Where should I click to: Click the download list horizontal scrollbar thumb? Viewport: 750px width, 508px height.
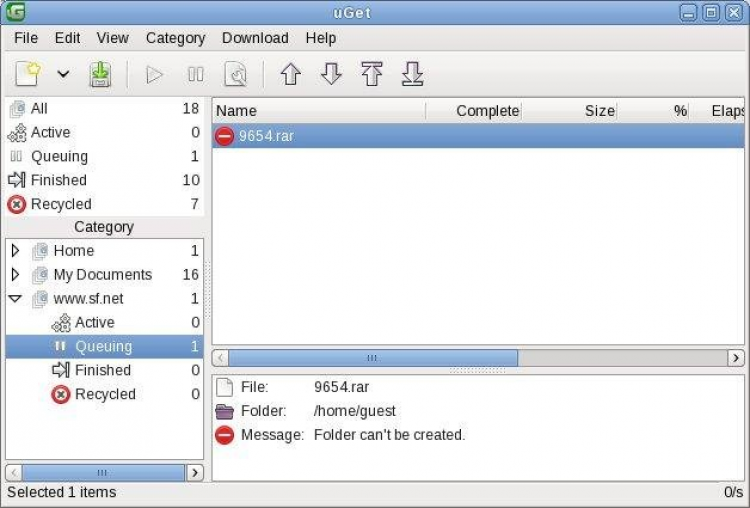(373, 358)
